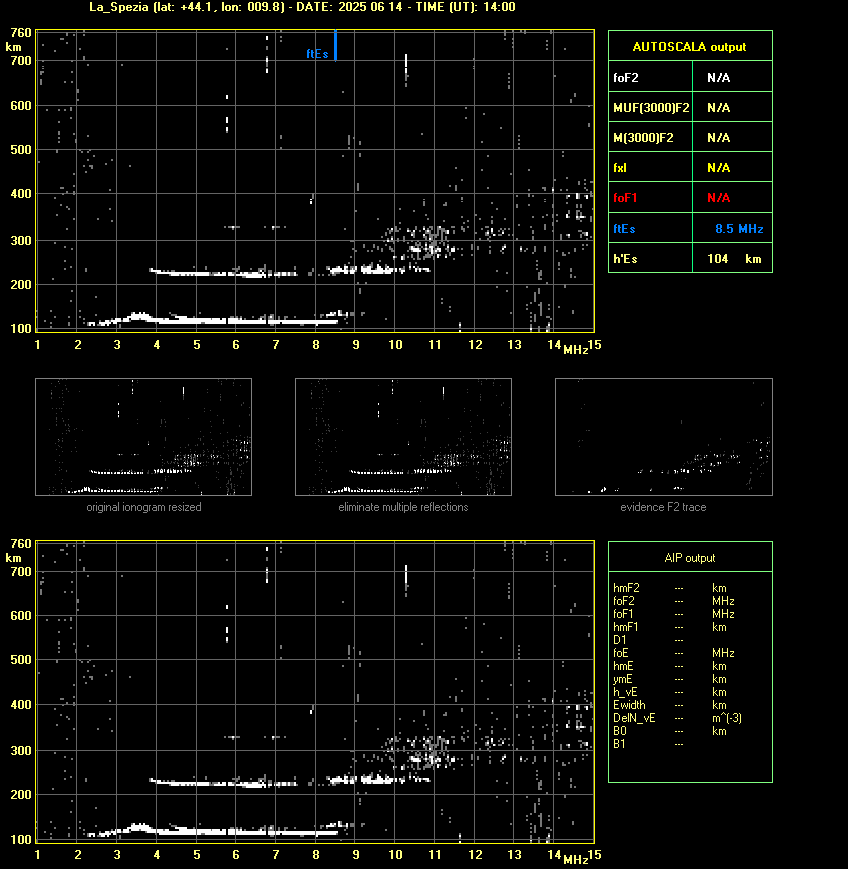Click the hmF1 entry in AIP output
The width and height of the screenshot is (848, 869).
pos(626,627)
